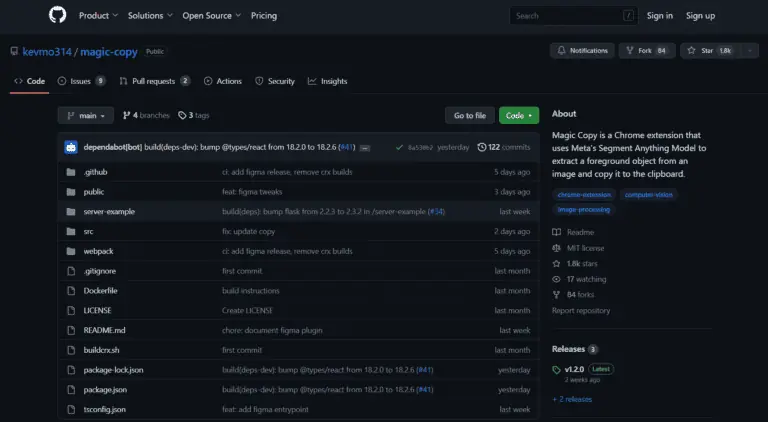Select the Code tab

pyautogui.click(x=30, y=81)
